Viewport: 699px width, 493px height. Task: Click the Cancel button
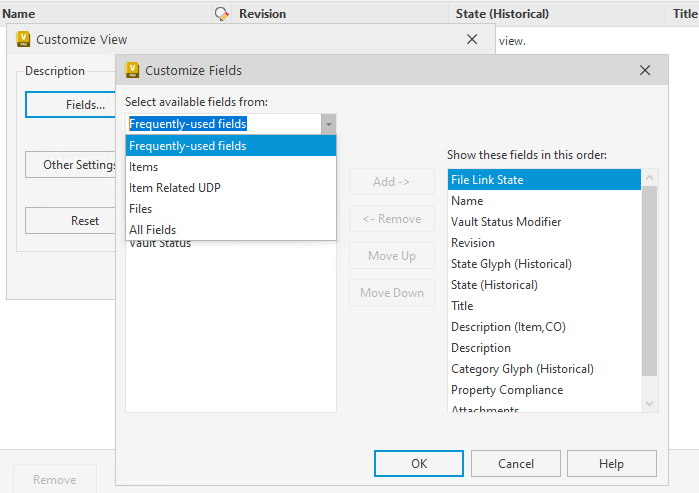point(515,464)
